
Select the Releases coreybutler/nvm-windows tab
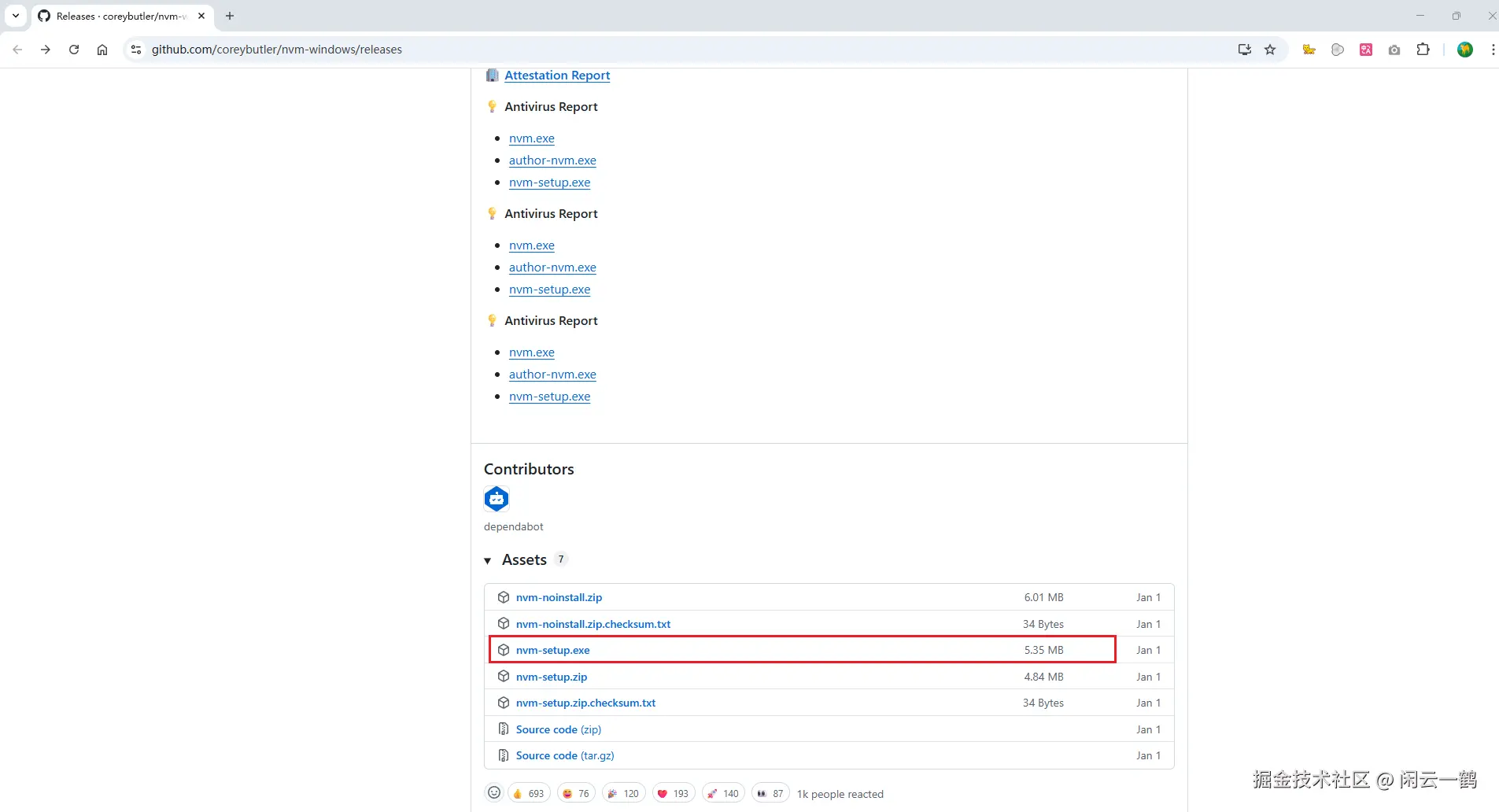(122, 16)
